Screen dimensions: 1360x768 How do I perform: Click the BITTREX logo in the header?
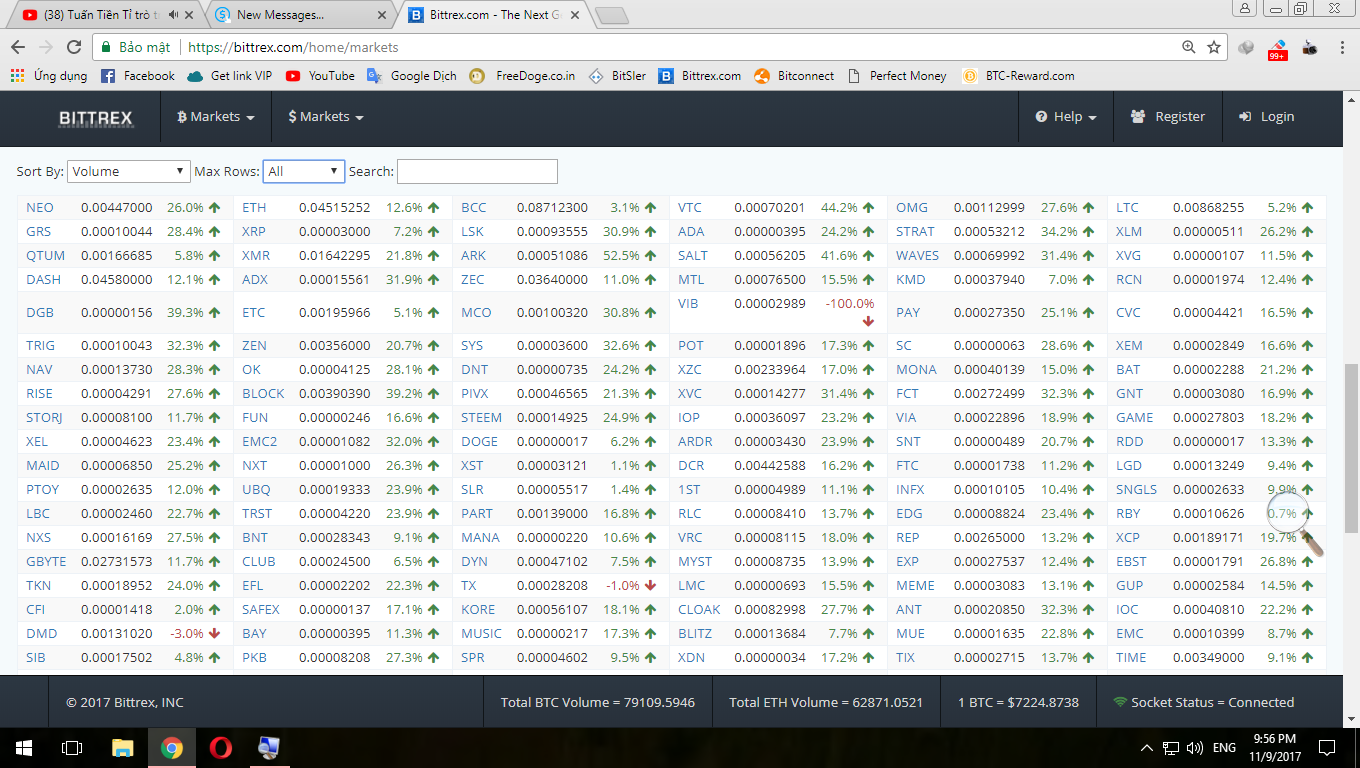[x=95, y=118]
